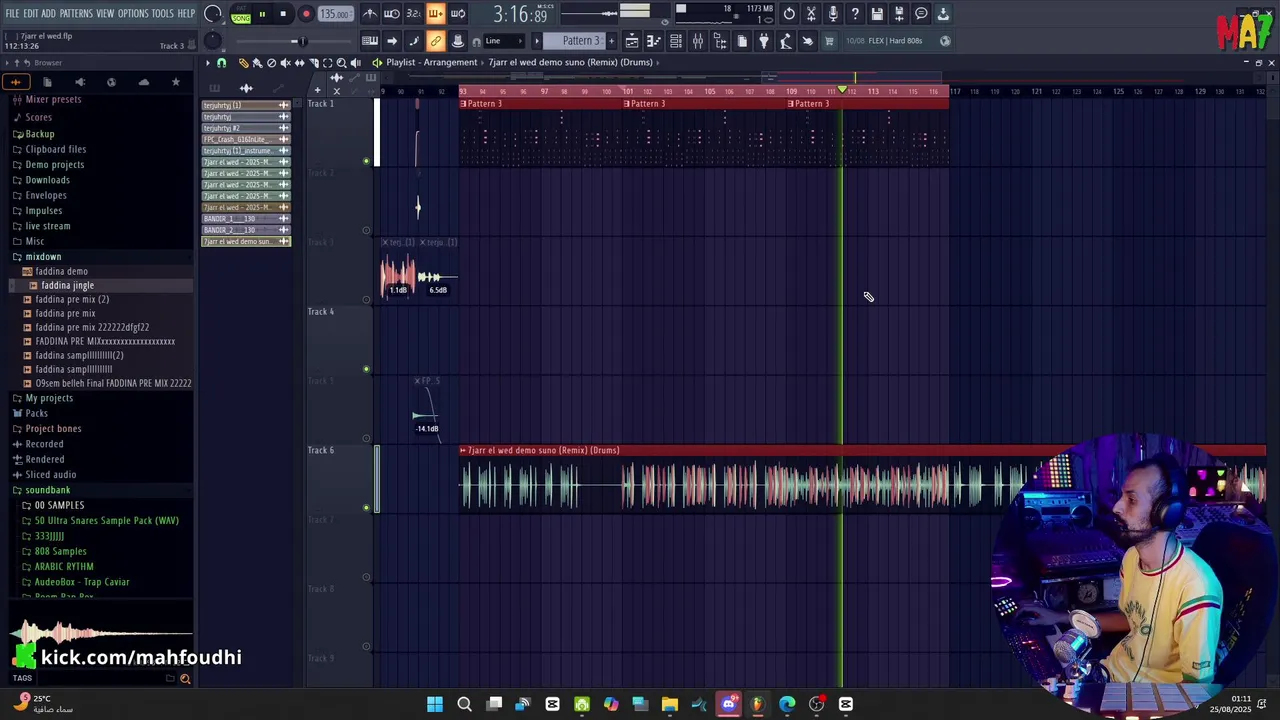Select the Track 6 drums audio clip title
The width and height of the screenshot is (1280, 720).
click(x=543, y=450)
